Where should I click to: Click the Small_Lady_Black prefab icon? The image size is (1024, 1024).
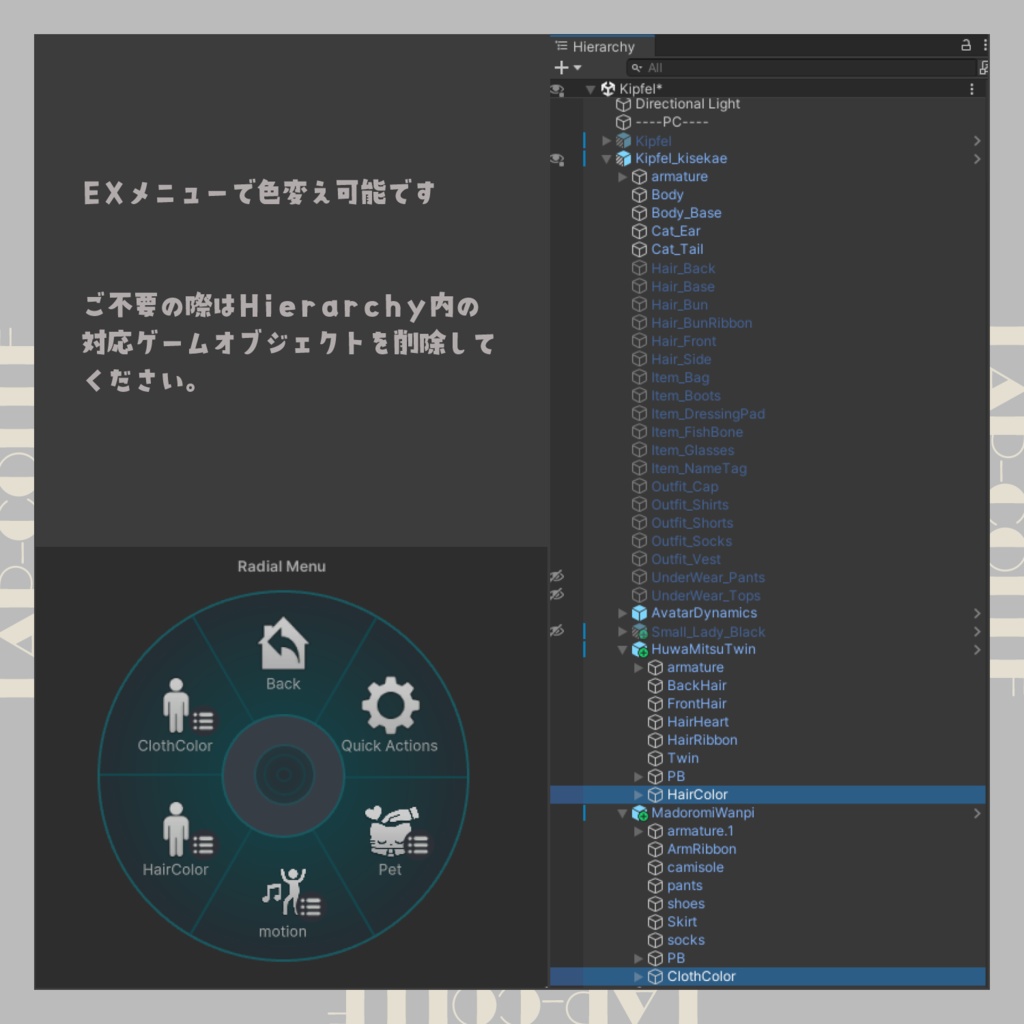[x=639, y=632]
